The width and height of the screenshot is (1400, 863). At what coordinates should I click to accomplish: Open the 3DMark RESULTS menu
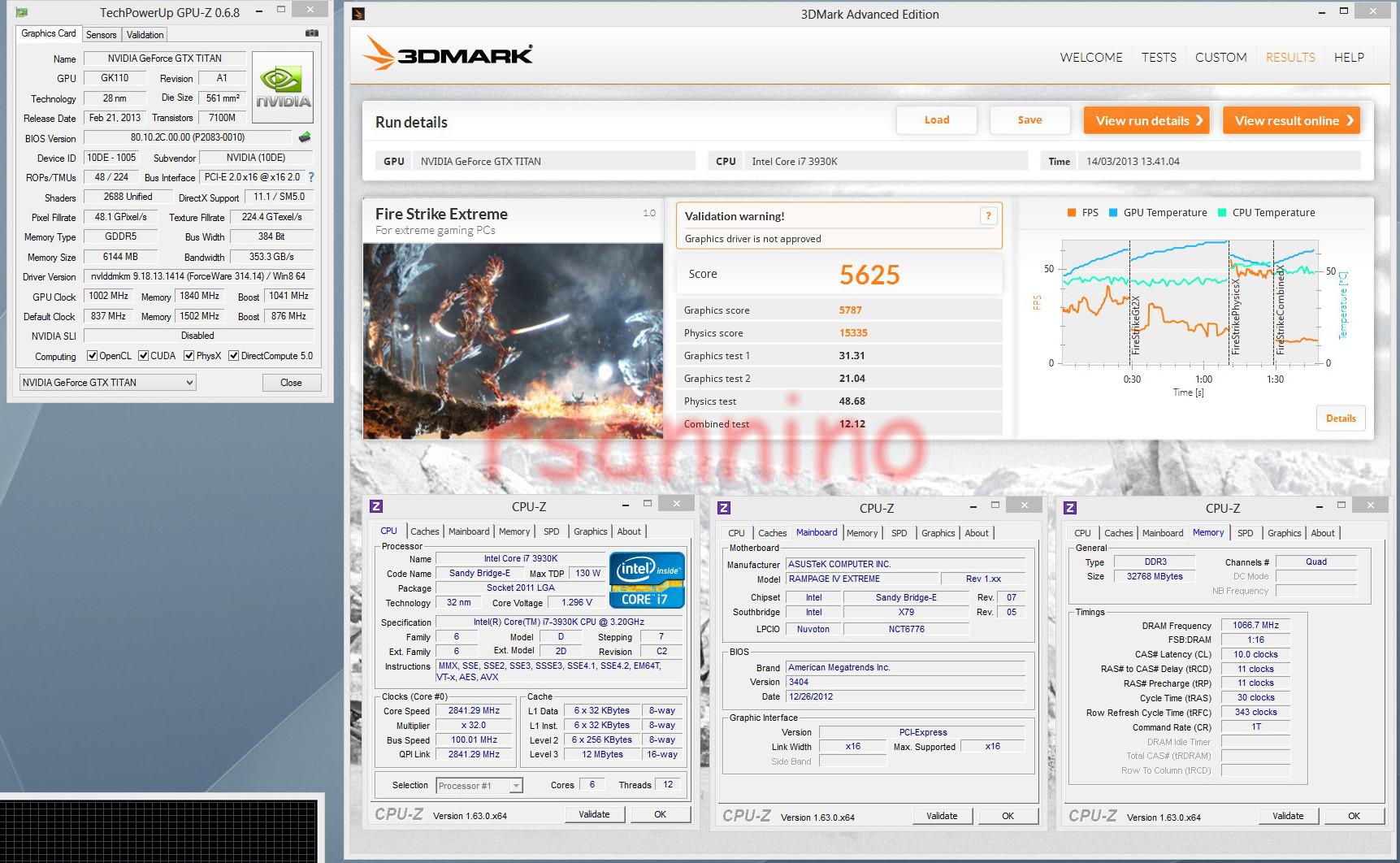[1290, 57]
